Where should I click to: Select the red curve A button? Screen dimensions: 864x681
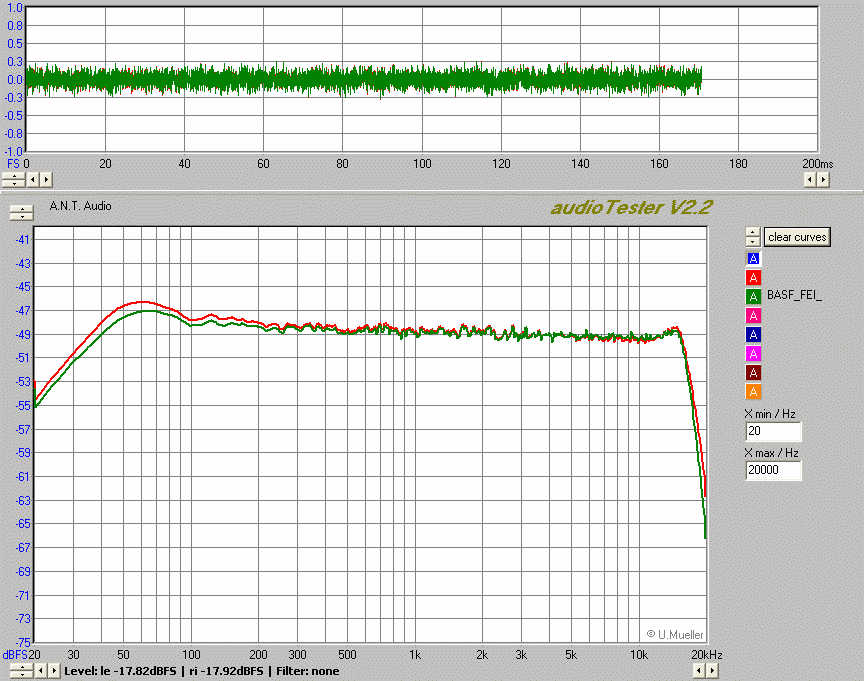click(753, 278)
